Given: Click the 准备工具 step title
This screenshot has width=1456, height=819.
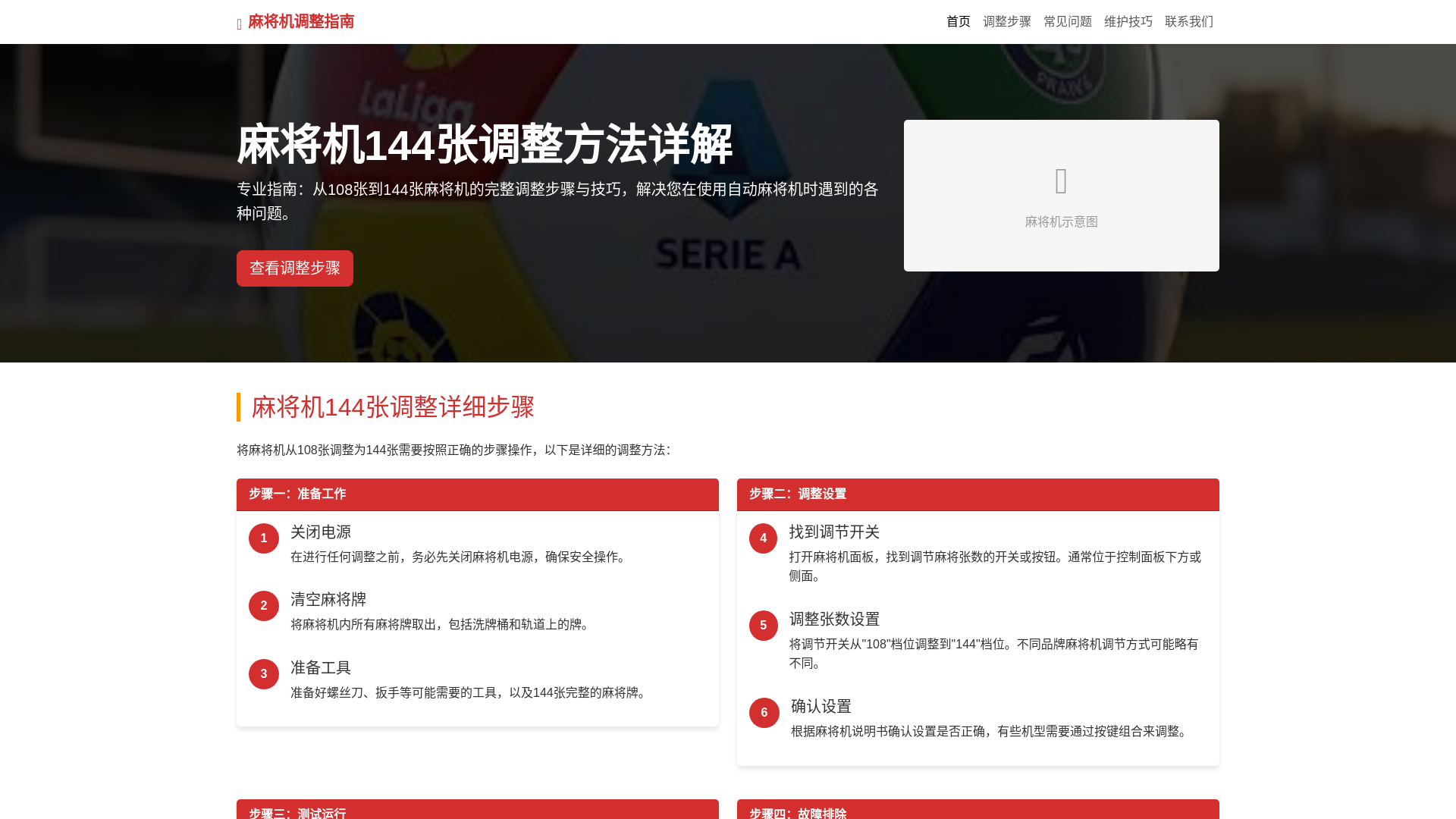Looking at the screenshot, I should point(321,668).
